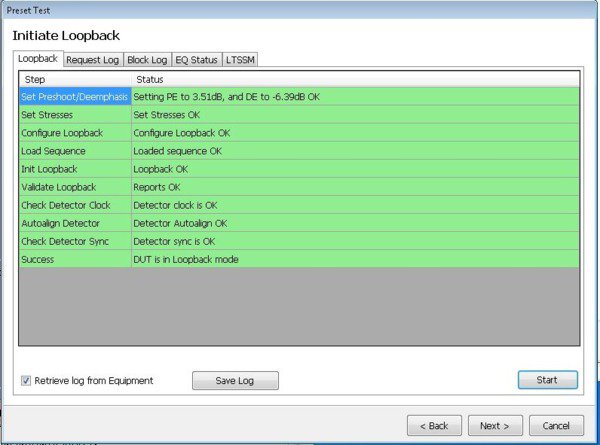The image size is (600, 445).
Task: Select the Validate Loopback step row
Action: (x=75, y=187)
